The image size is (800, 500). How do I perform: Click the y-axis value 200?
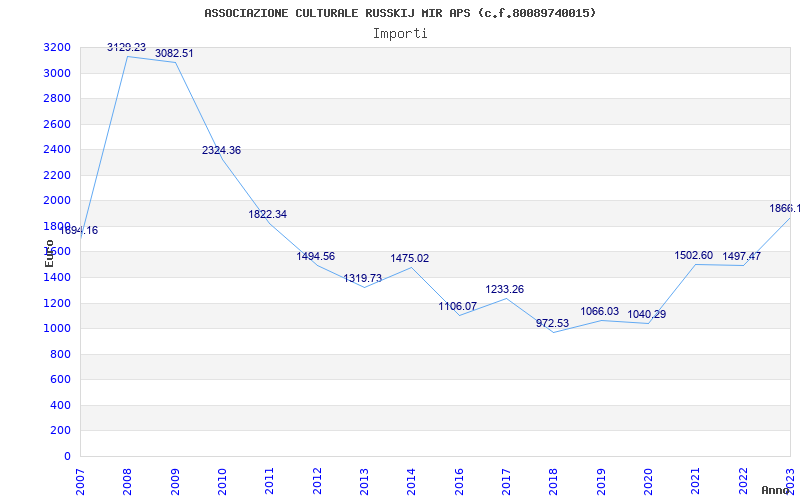pos(60,431)
